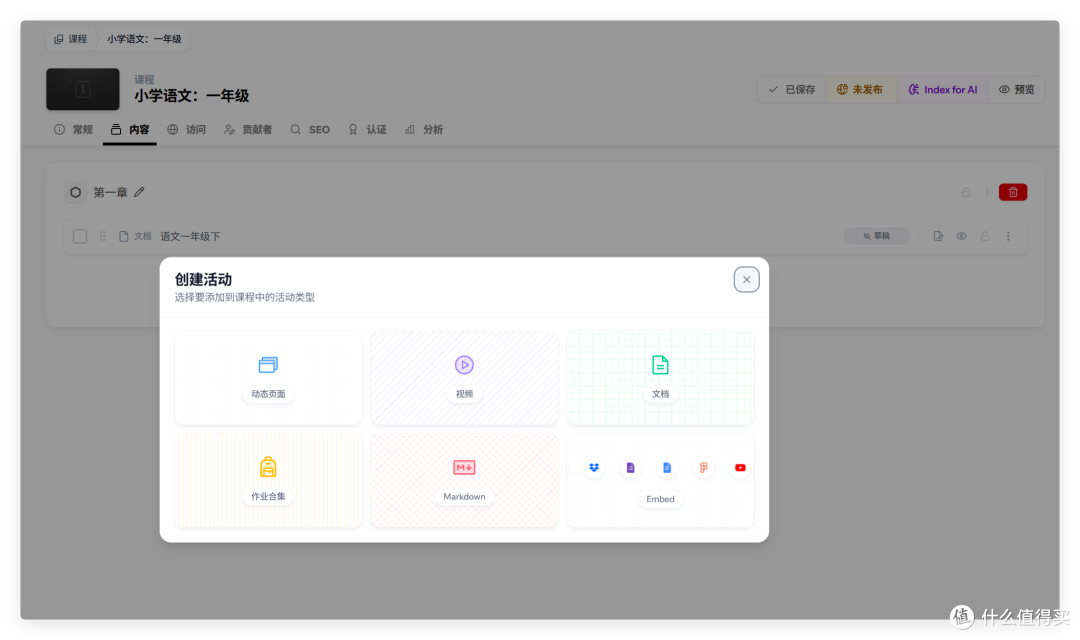Screen dimensions: 1080x640
Task: Click the 小学语文: 一年级 breadcrumb
Action: [144, 39]
